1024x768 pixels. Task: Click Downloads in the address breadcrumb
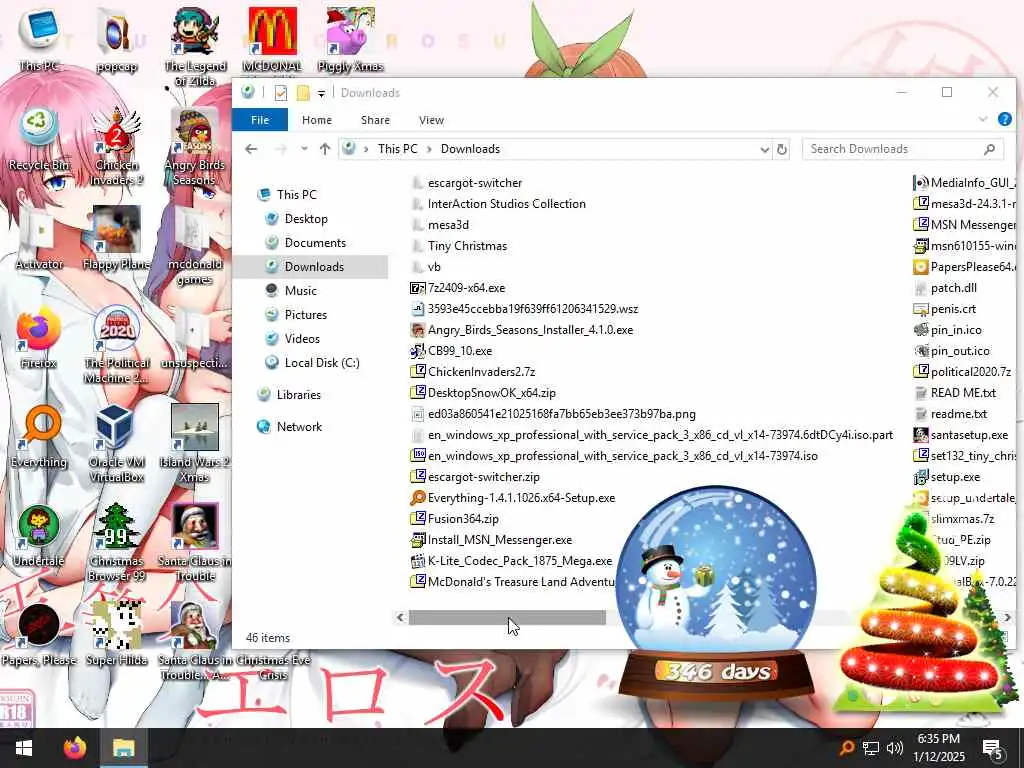pyautogui.click(x=470, y=149)
